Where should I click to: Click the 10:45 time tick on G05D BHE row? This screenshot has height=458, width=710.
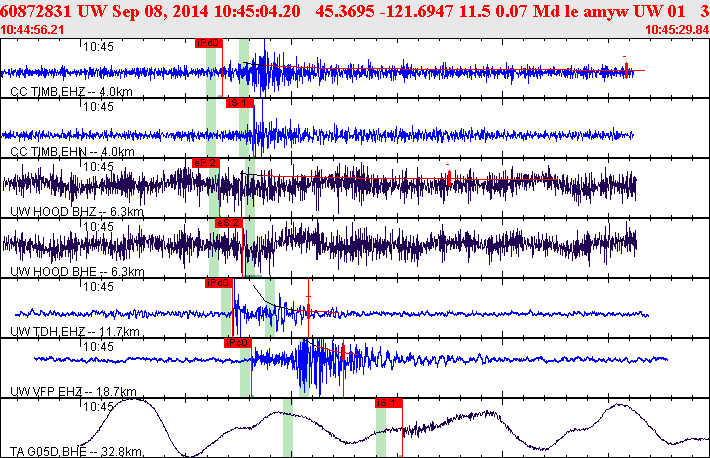coord(98,407)
